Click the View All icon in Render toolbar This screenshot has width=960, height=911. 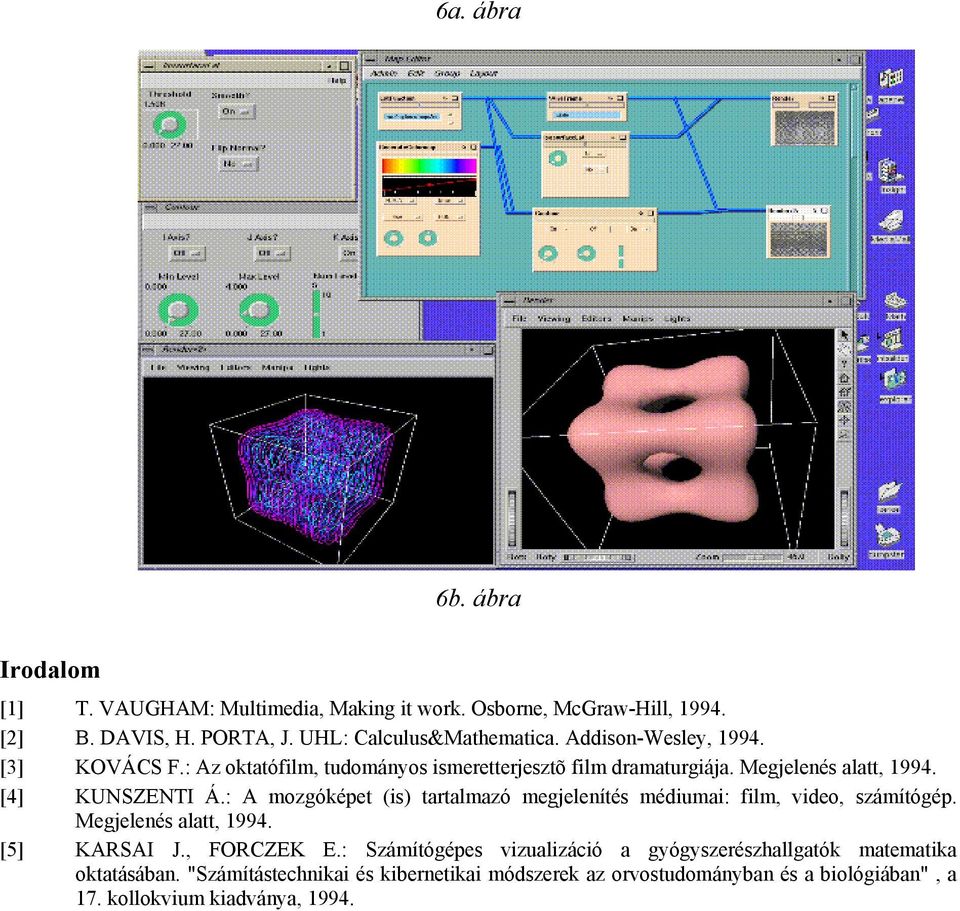(844, 406)
